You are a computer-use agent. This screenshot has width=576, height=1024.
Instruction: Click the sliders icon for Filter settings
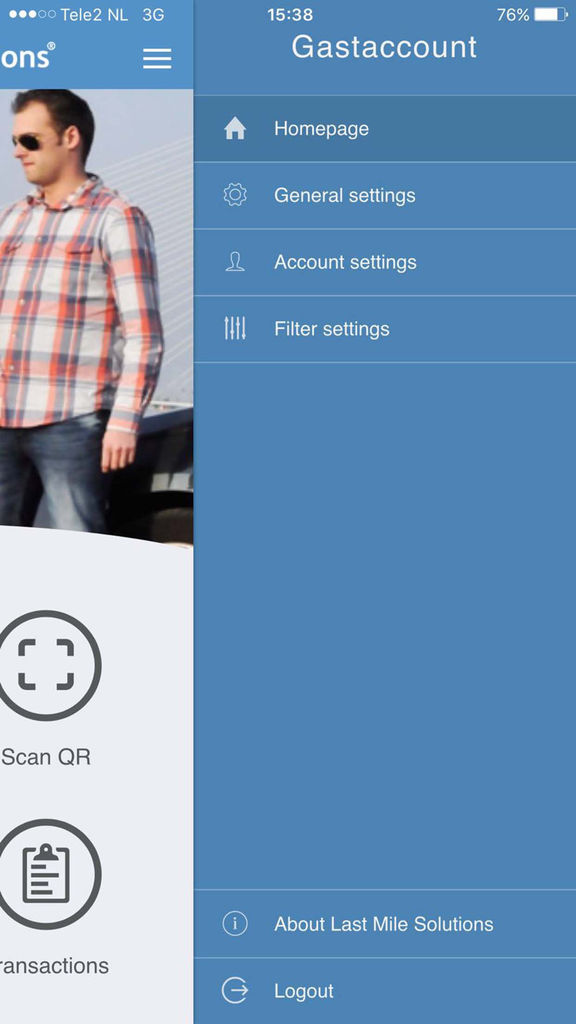(235, 328)
